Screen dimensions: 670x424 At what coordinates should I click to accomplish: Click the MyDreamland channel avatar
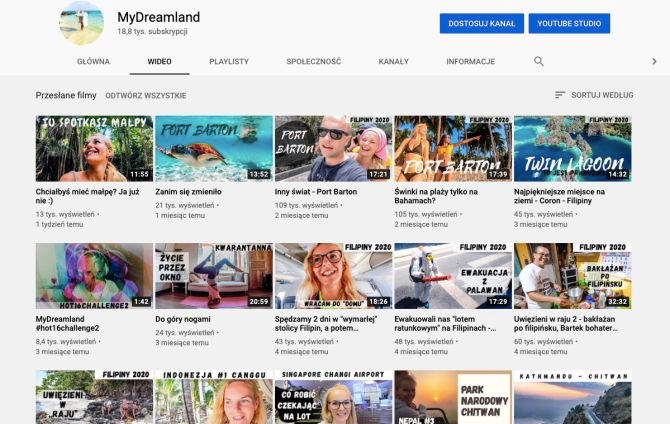81,23
